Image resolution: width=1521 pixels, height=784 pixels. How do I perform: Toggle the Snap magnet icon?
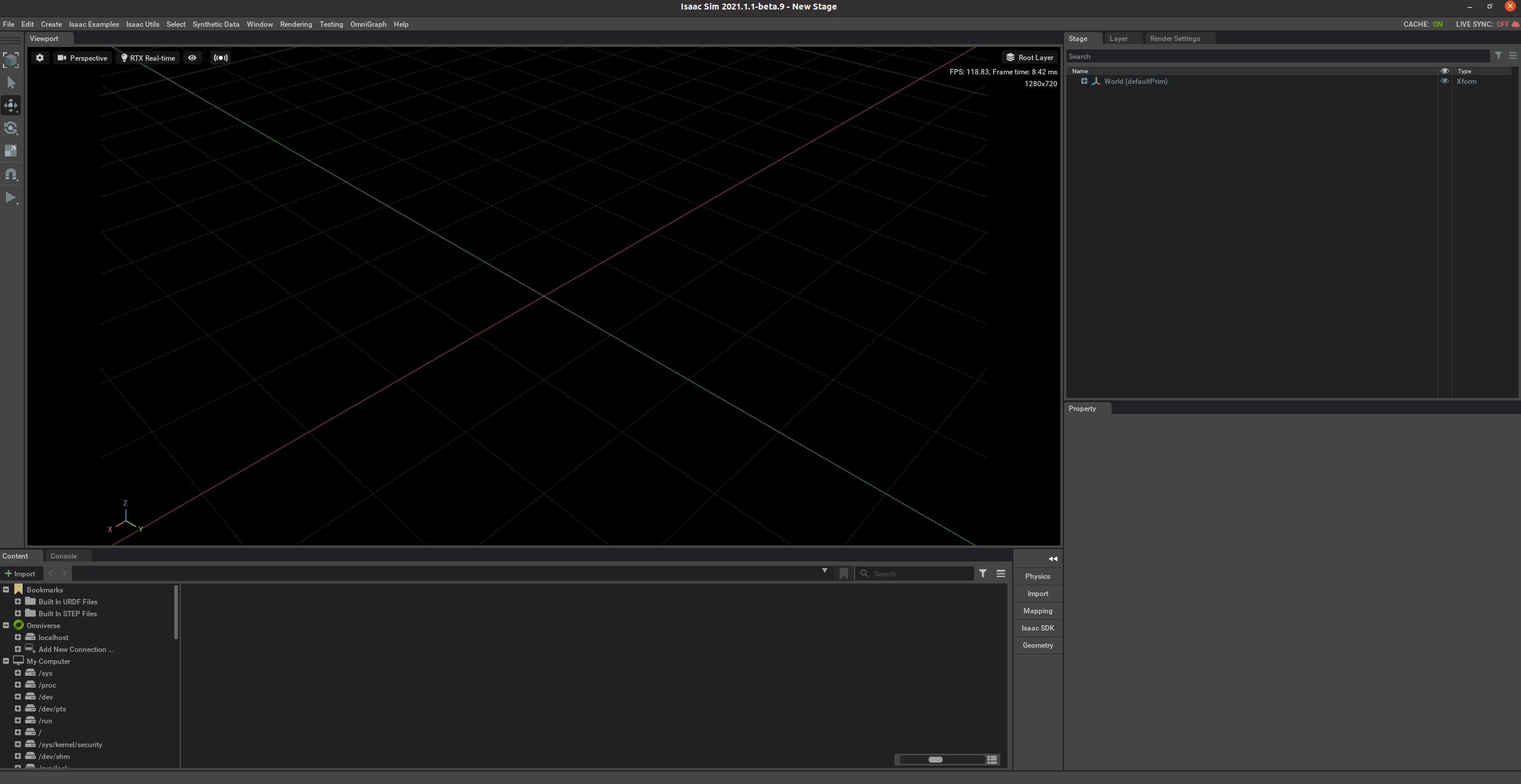click(11, 174)
